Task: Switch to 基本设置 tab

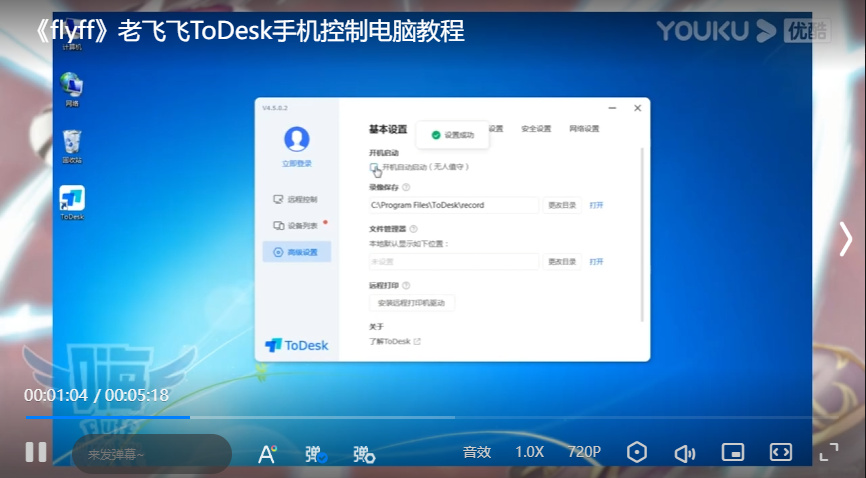Action: [388, 129]
